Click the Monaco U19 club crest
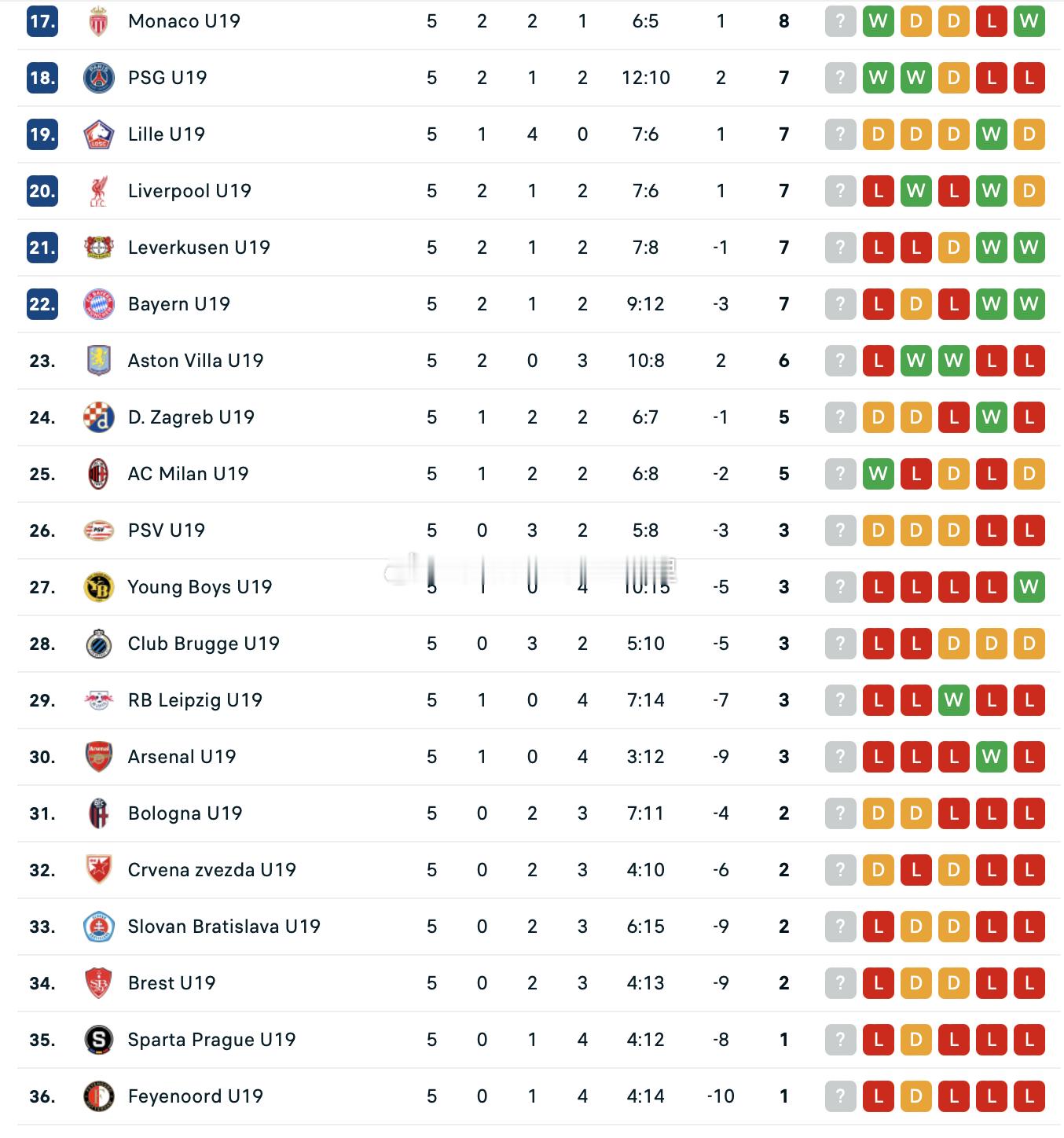 pyautogui.click(x=98, y=21)
